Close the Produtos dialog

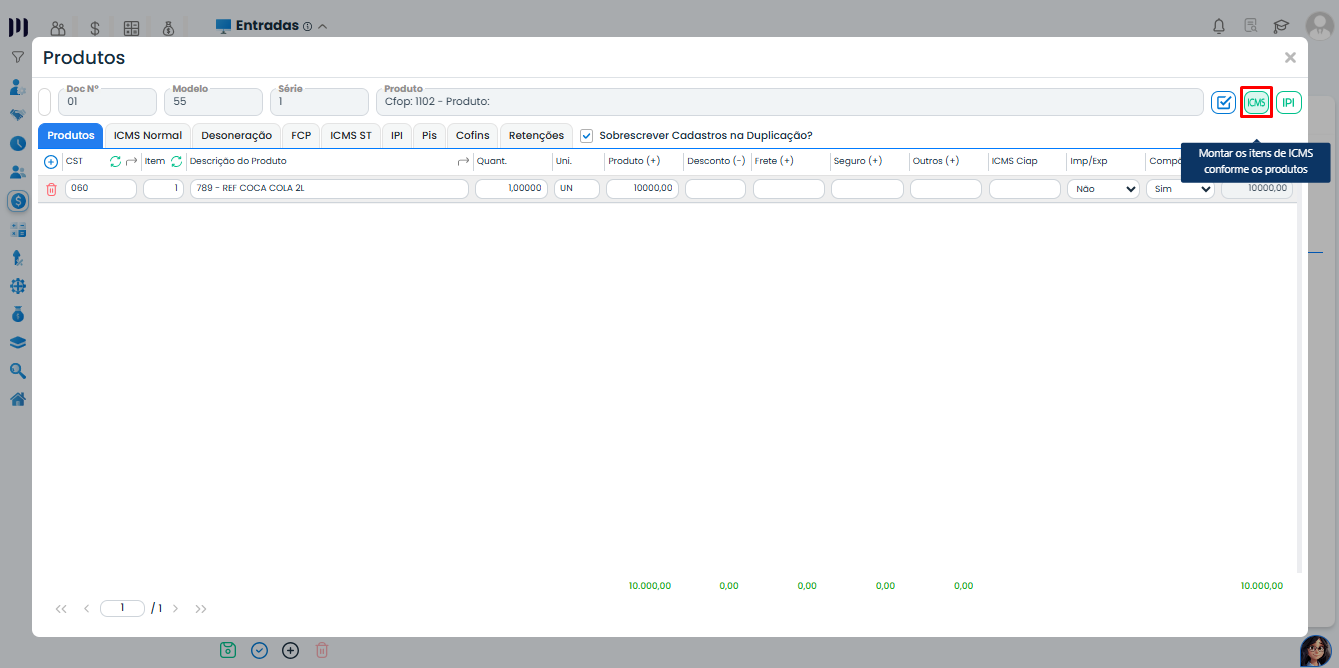[x=1290, y=58]
